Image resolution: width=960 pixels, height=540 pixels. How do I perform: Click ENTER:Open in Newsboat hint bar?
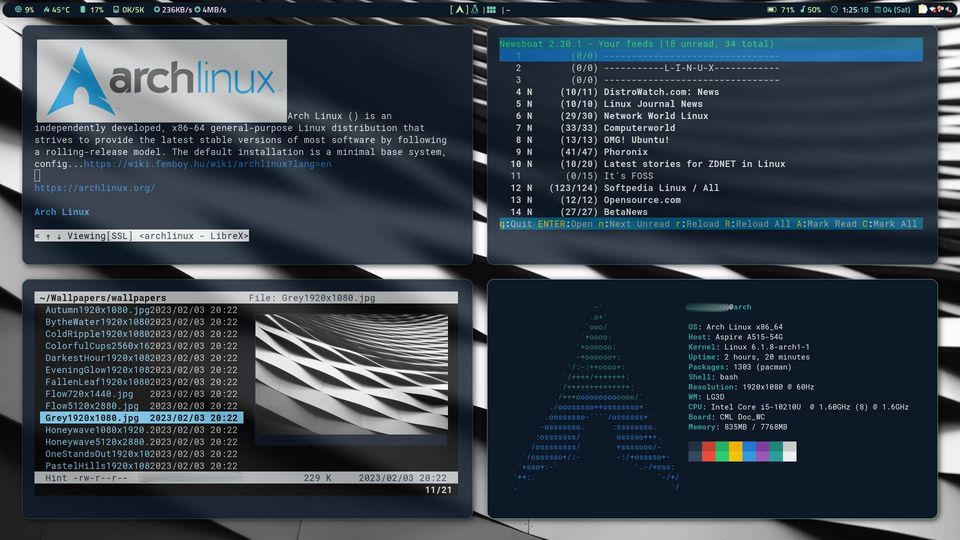pyautogui.click(x=565, y=224)
